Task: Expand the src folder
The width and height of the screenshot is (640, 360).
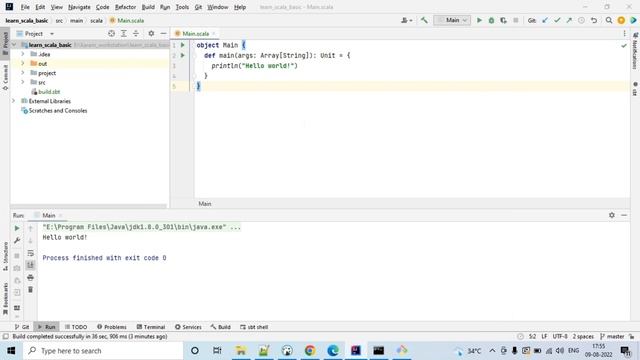Action: coord(23,82)
